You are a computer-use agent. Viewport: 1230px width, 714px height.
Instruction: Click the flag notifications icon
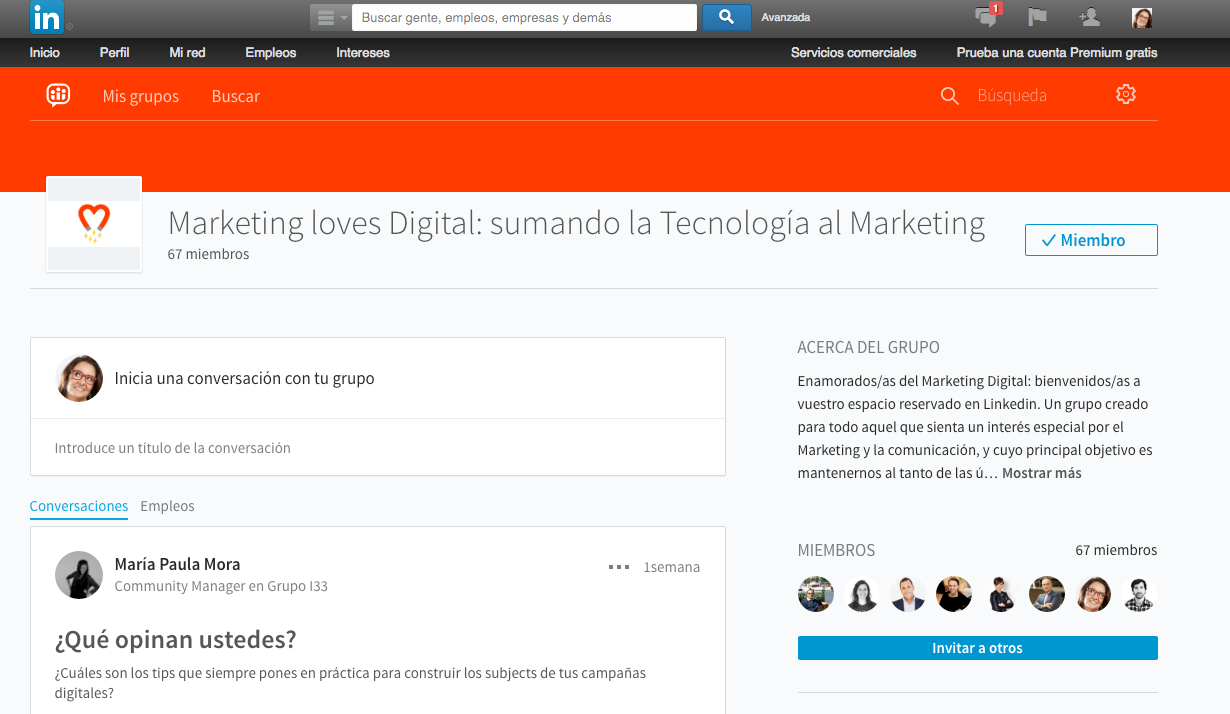1037,17
